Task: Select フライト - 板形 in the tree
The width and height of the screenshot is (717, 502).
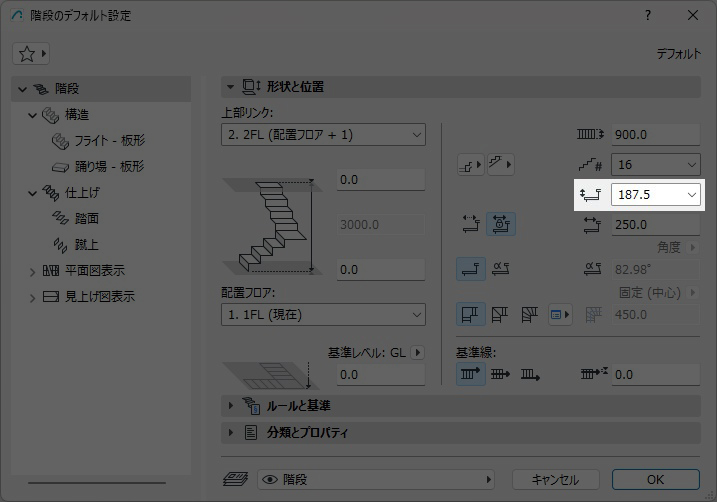Action: coord(109,140)
